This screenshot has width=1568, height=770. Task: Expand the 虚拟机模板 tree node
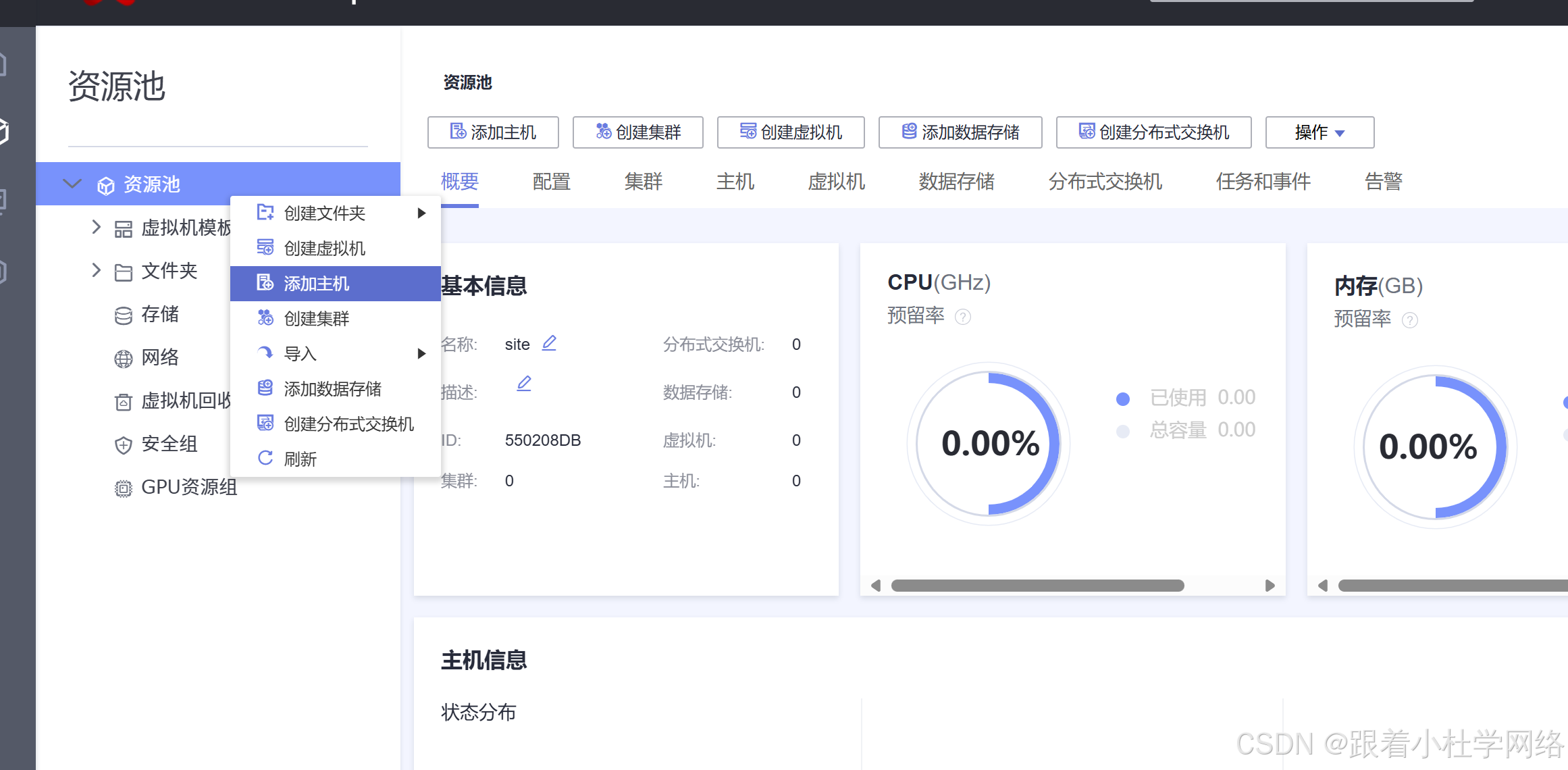click(x=96, y=228)
